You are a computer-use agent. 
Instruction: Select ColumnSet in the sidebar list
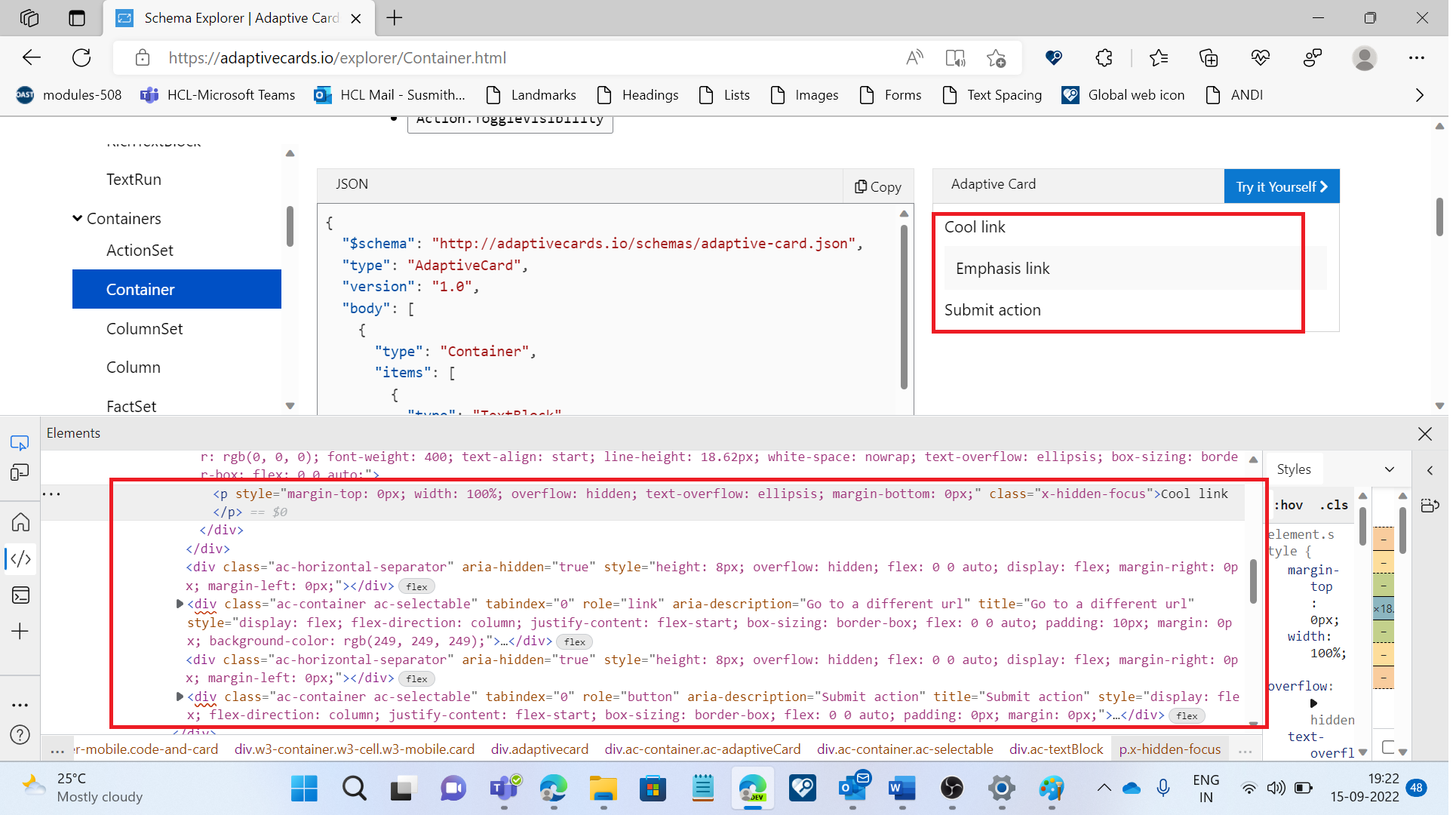pyautogui.click(x=144, y=329)
